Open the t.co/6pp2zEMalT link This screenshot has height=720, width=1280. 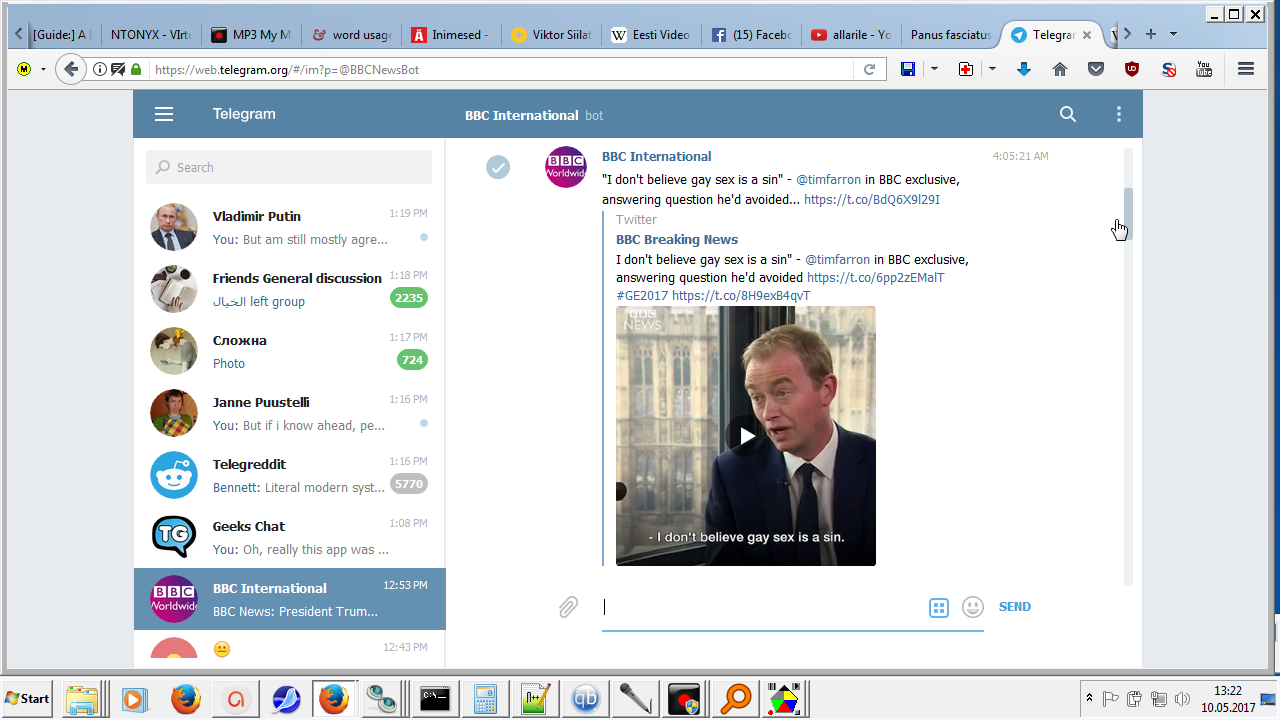pos(875,277)
